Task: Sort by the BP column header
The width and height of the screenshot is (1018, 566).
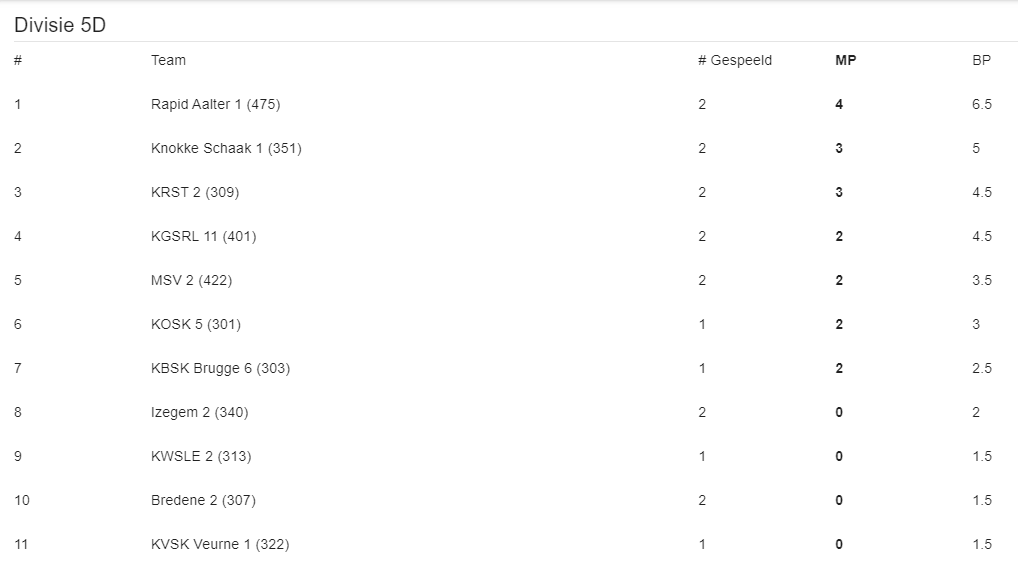Action: pos(981,60)
